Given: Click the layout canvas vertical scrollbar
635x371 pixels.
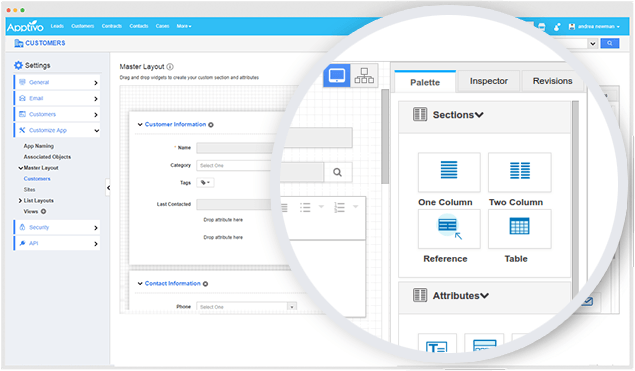Looking at the screenshot, I should [x=385, y=136].
